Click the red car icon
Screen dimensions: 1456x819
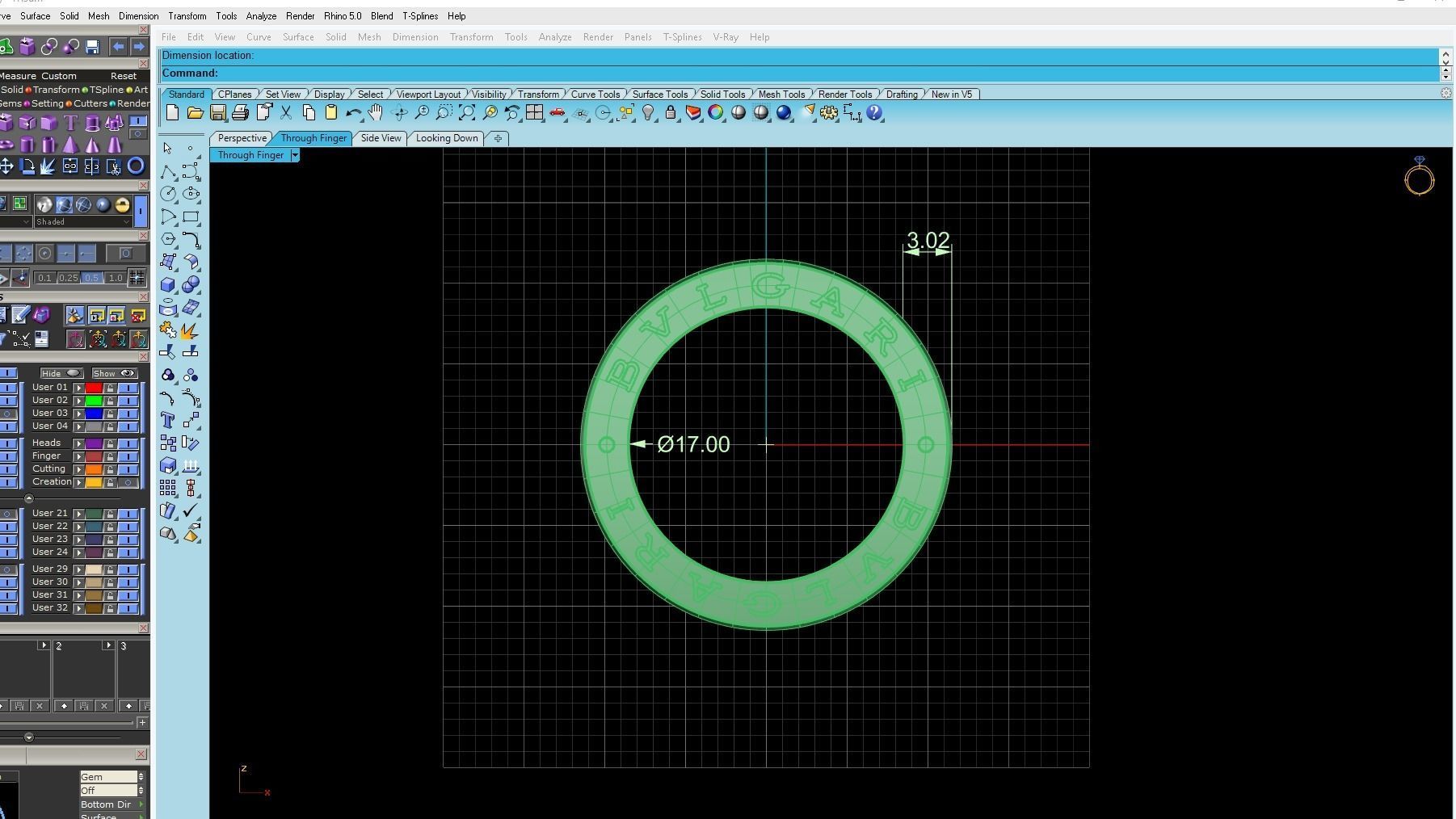coord(558,113)
